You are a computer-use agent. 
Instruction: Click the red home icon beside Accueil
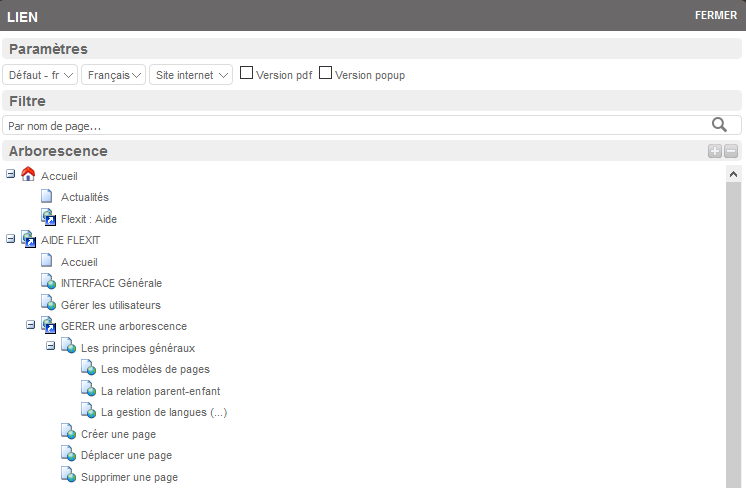point(28,174)
